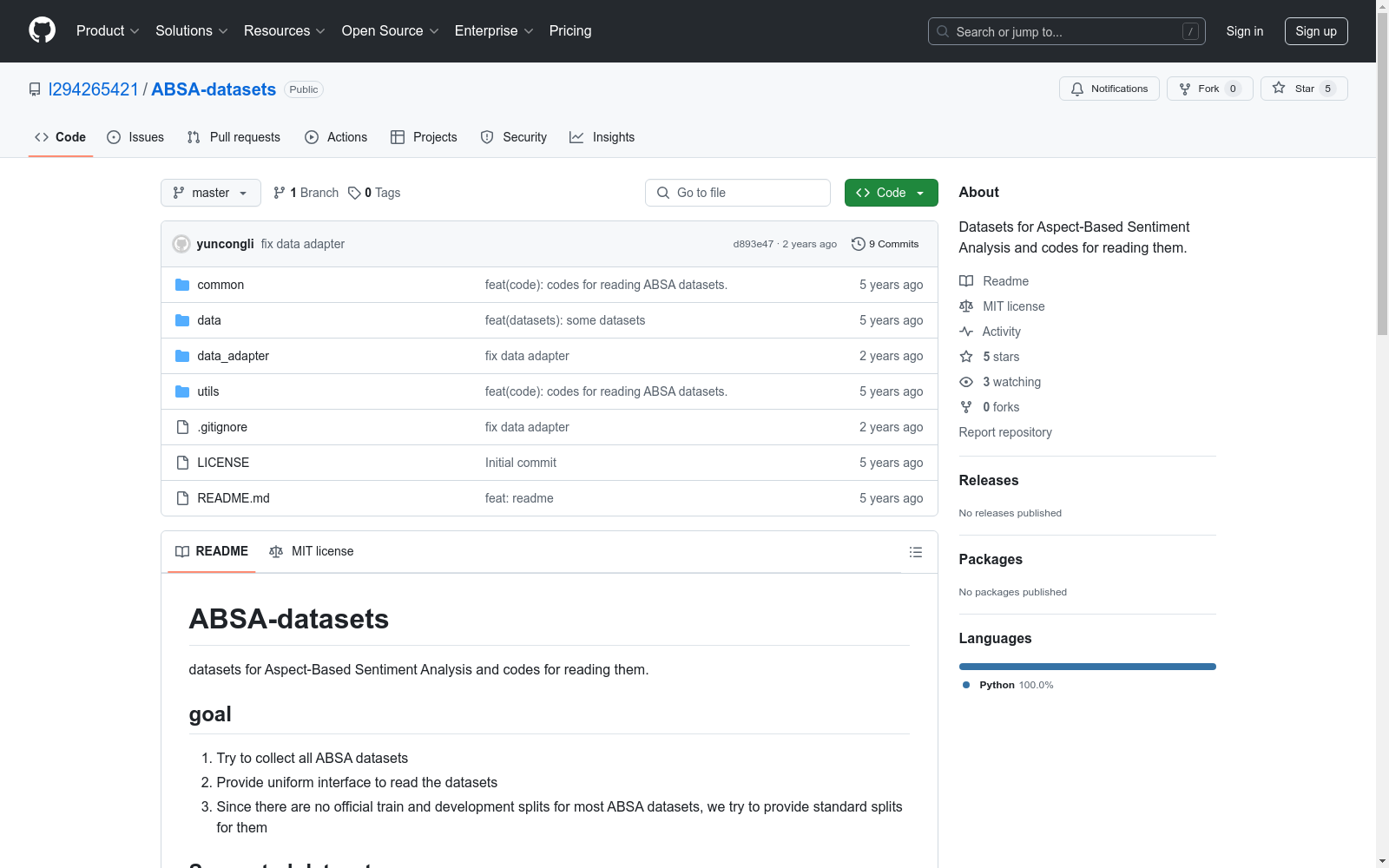Switch to the Issues tab
This screenshot has width=1389, height=868.
[135, 137]
